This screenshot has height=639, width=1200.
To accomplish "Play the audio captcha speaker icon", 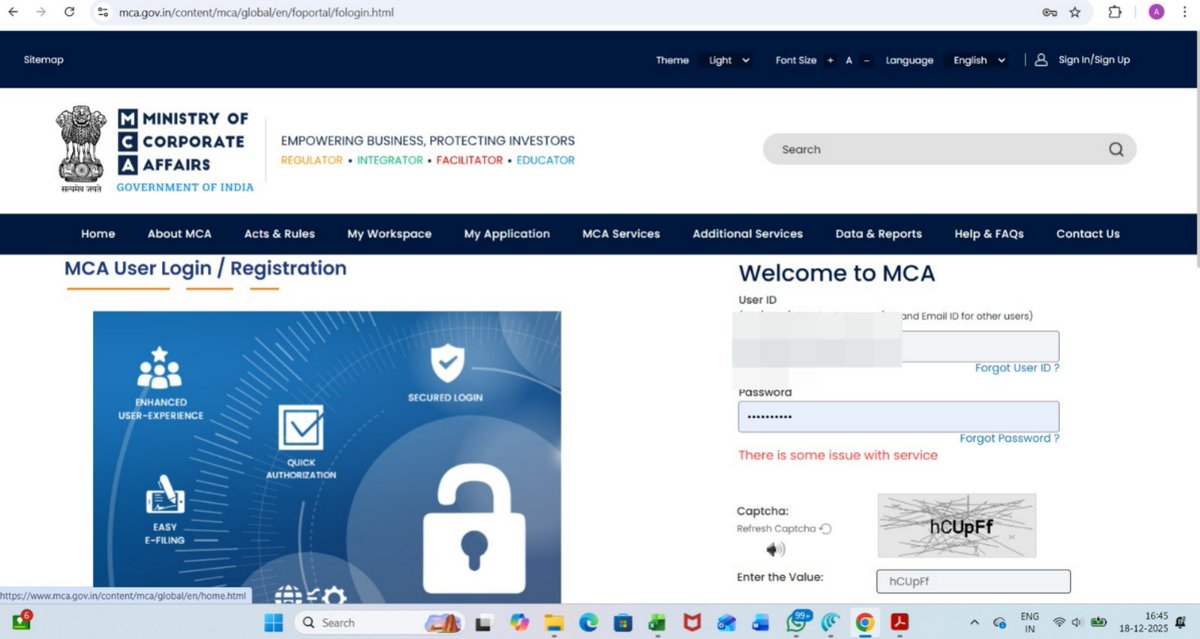I will click(775, 549).
